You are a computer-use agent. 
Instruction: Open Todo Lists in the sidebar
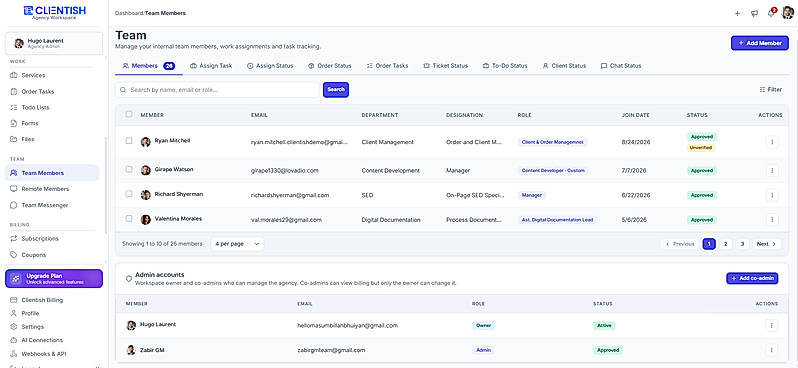pyautogui.click(x=35, y=107)
